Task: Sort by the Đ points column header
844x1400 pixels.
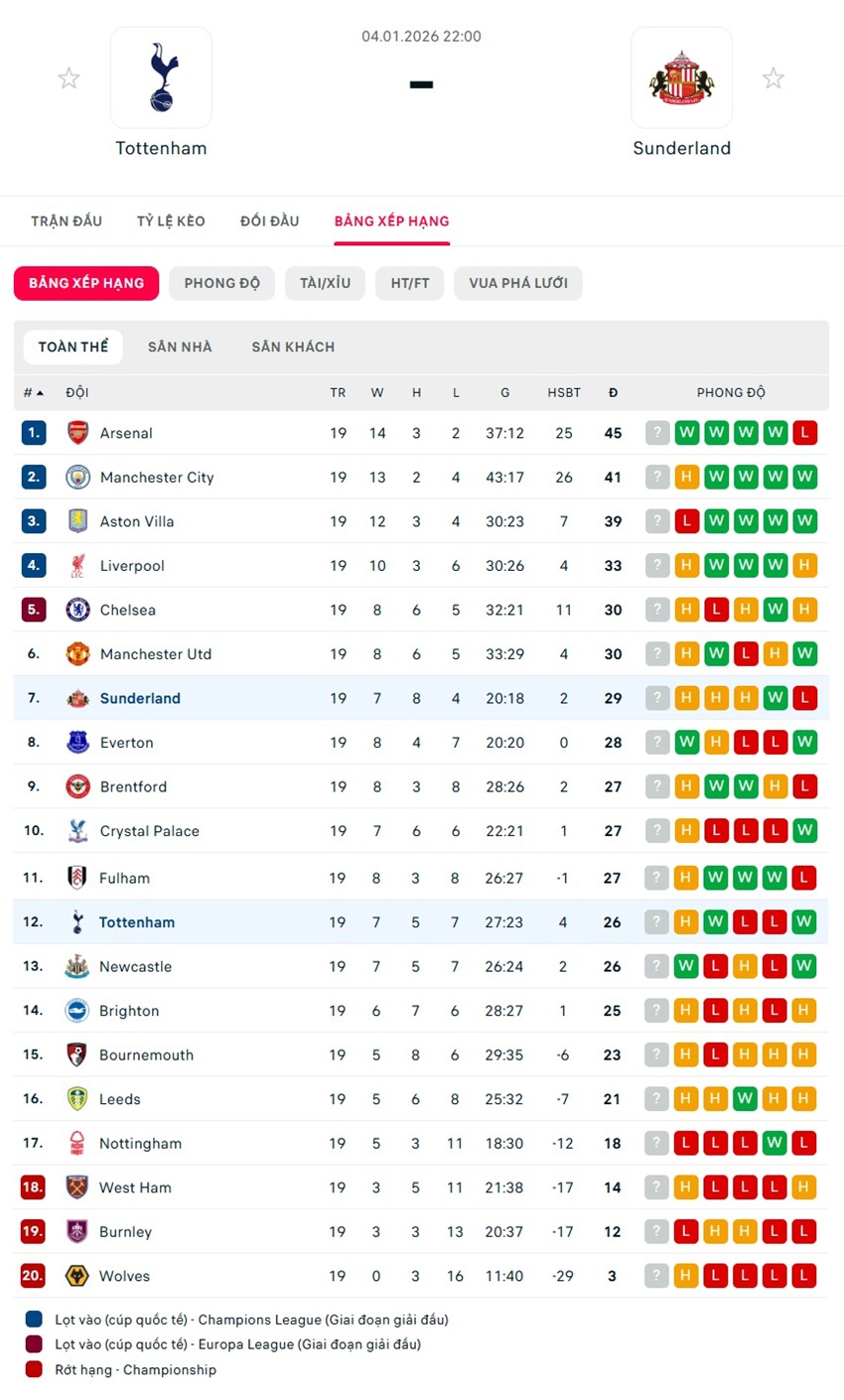Action: pos(613,393)
